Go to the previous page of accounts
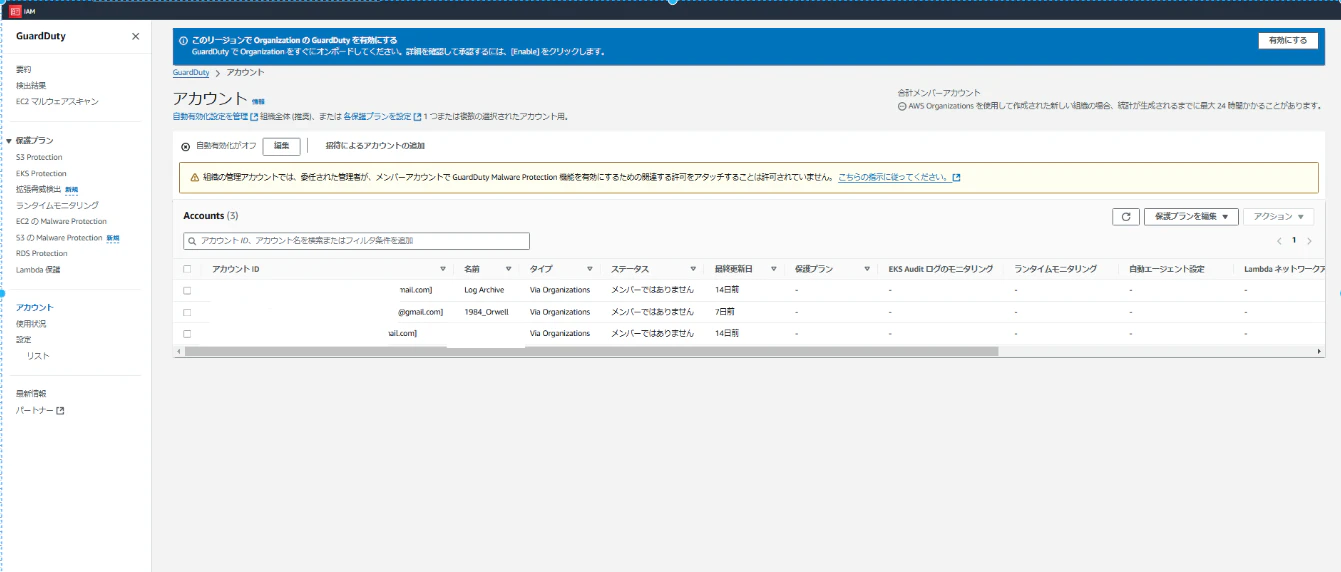Viewport: 1341px width, 572px height. click(x=1279, y=241)
